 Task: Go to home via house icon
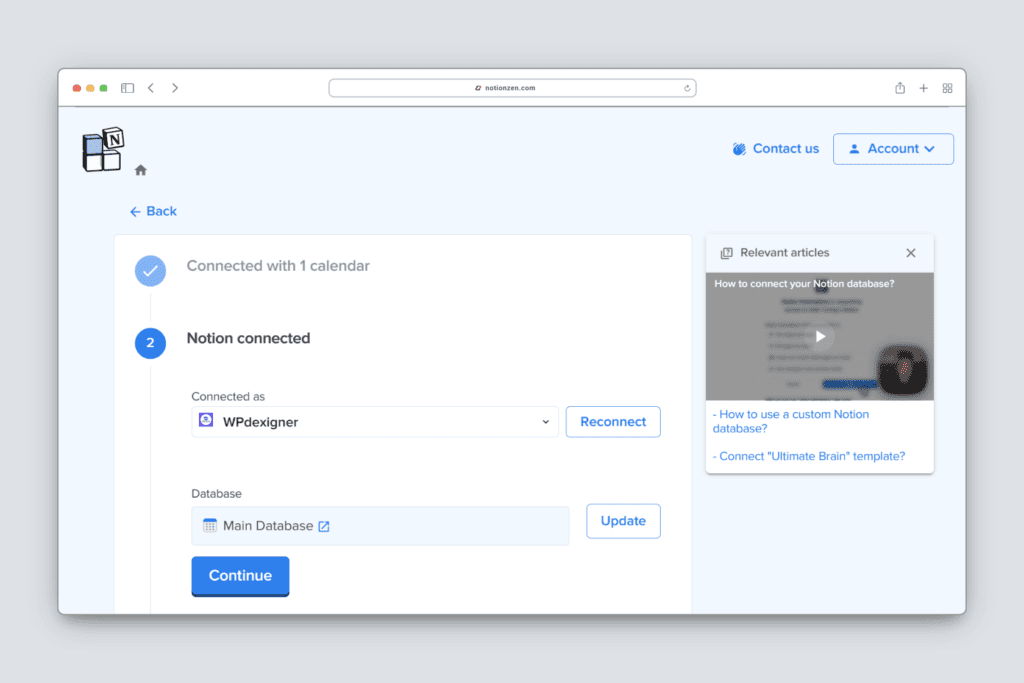pos(141,170)
